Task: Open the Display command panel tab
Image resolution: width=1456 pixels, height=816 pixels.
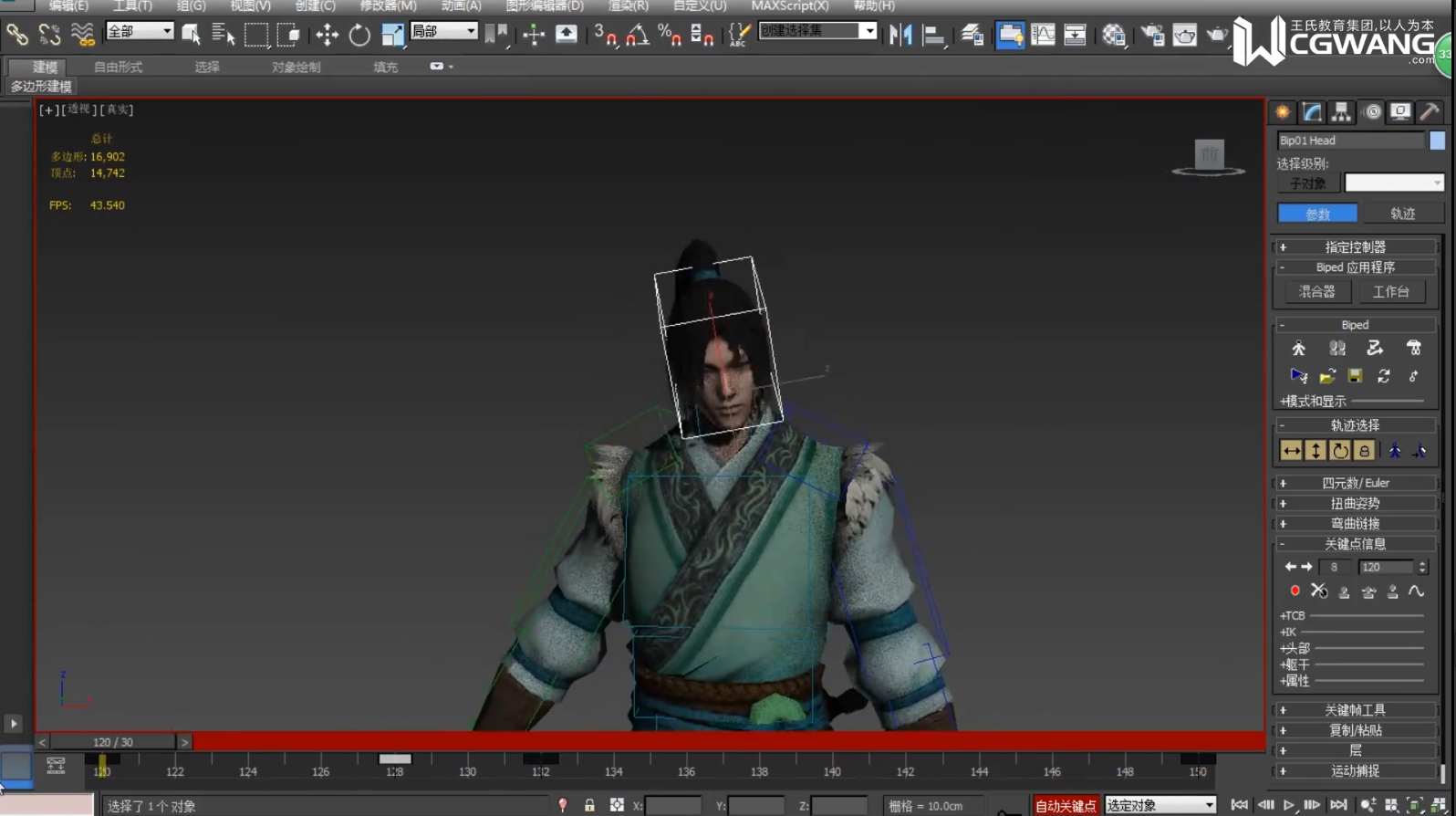Action: point(1400,112)
